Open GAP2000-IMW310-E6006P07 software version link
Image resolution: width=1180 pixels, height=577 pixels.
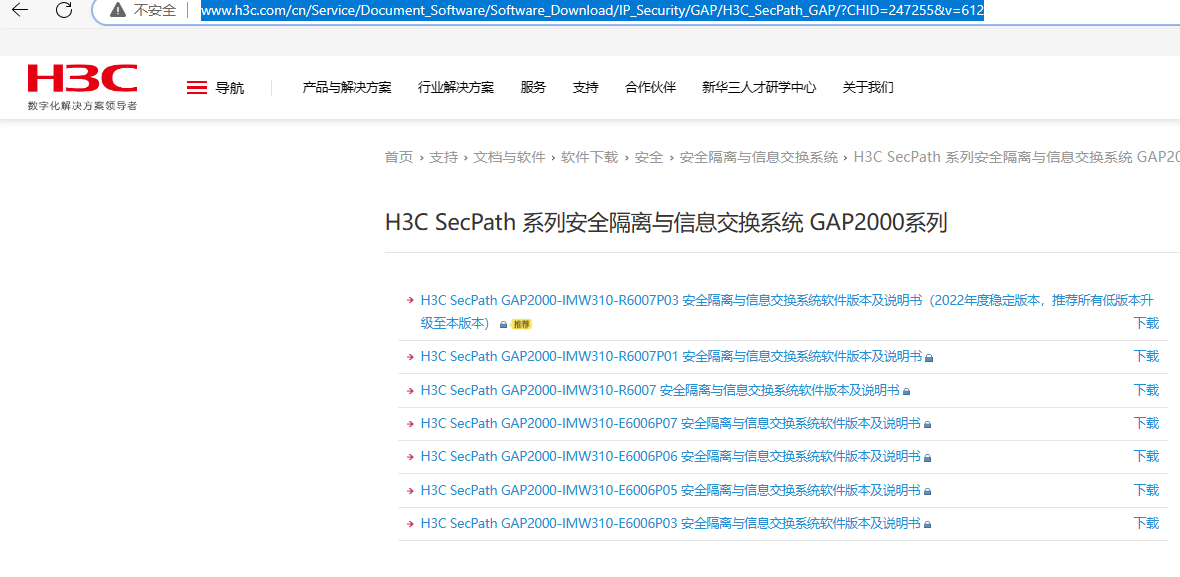[671, 423]
